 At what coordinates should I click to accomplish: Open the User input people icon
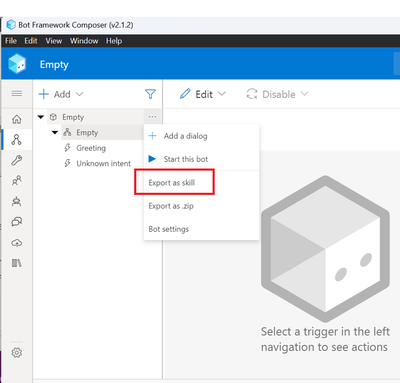[17, 181]
